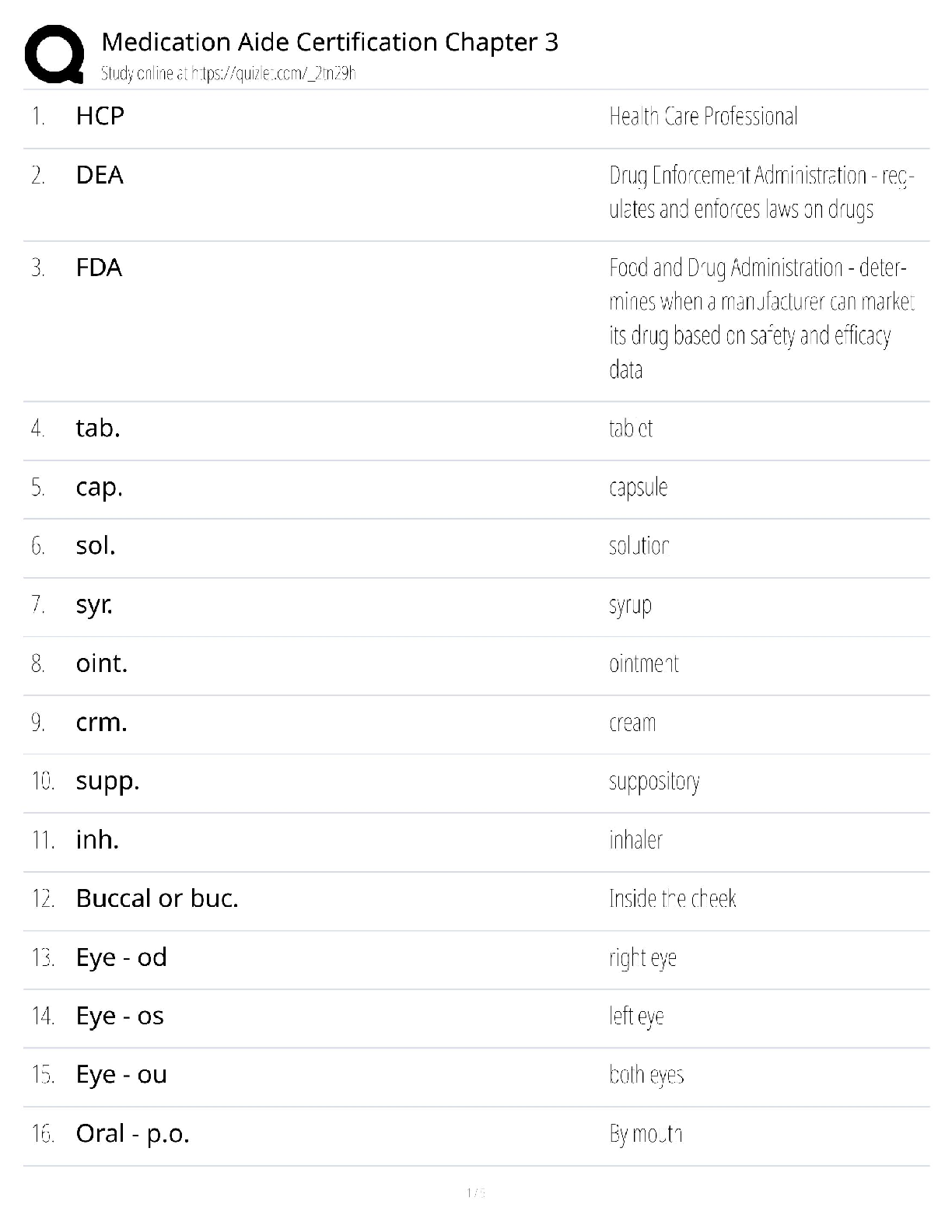The width and height of the screenshot is (952, 1232).
Task: Click the syrup definition text
Action: coord(630,605)
